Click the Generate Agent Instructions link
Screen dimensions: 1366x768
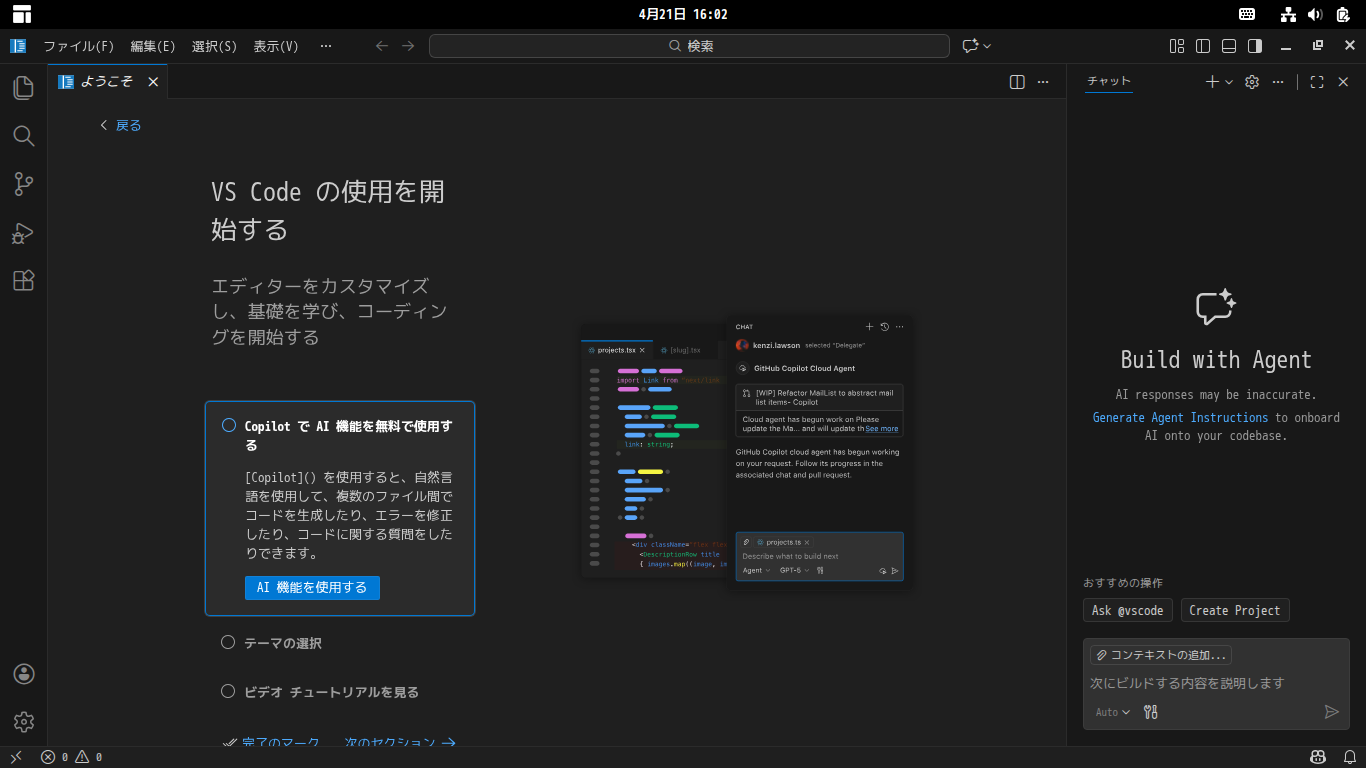pos(1180,418)
